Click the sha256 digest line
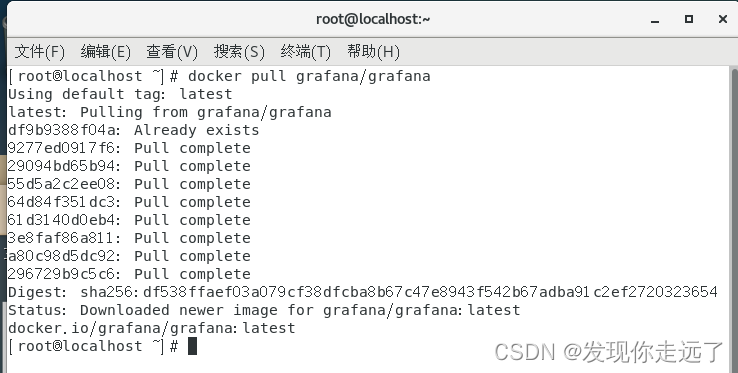738x373 pixels. [x=362, y=292]
